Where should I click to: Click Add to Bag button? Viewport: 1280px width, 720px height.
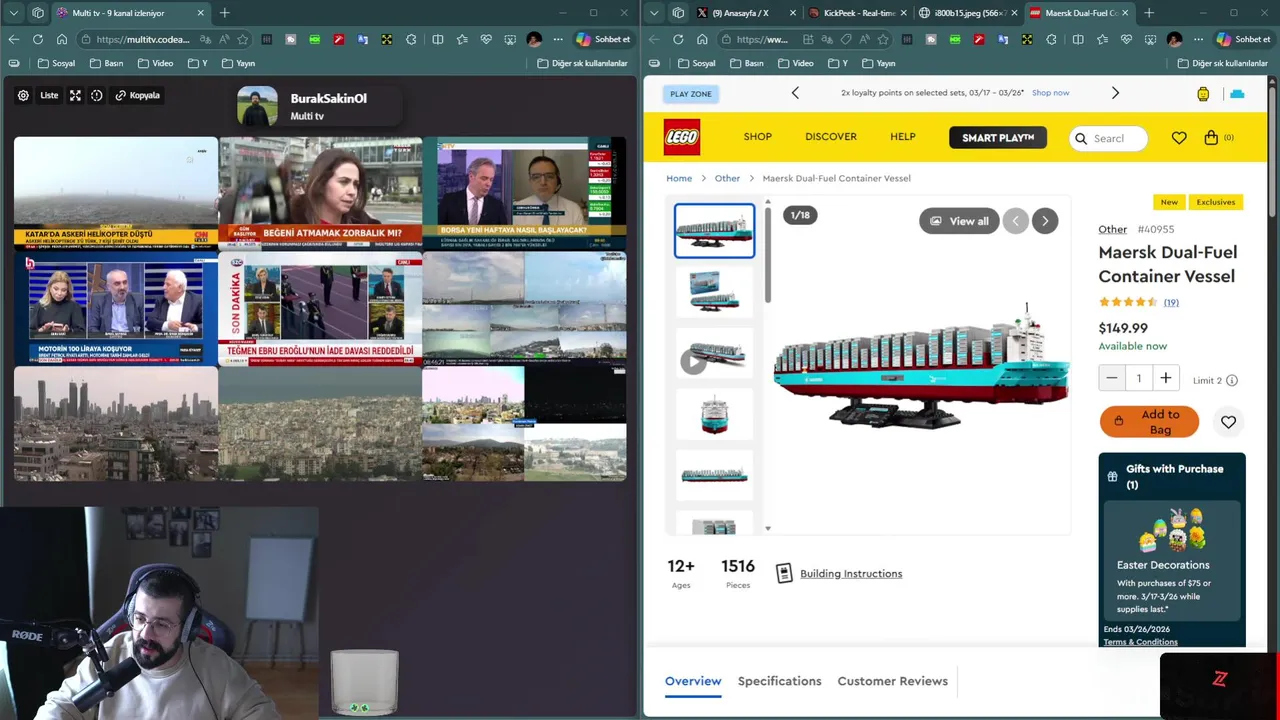[1149, 422]
